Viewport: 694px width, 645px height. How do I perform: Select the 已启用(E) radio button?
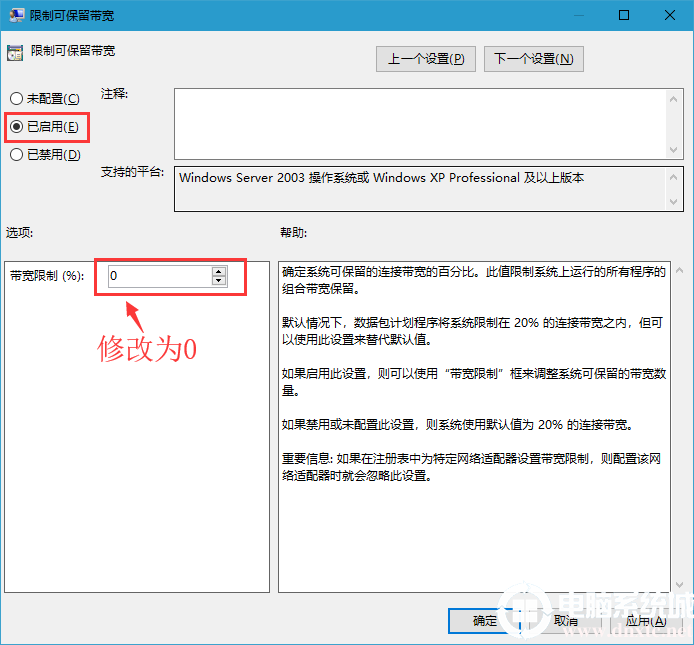point(44,127)
